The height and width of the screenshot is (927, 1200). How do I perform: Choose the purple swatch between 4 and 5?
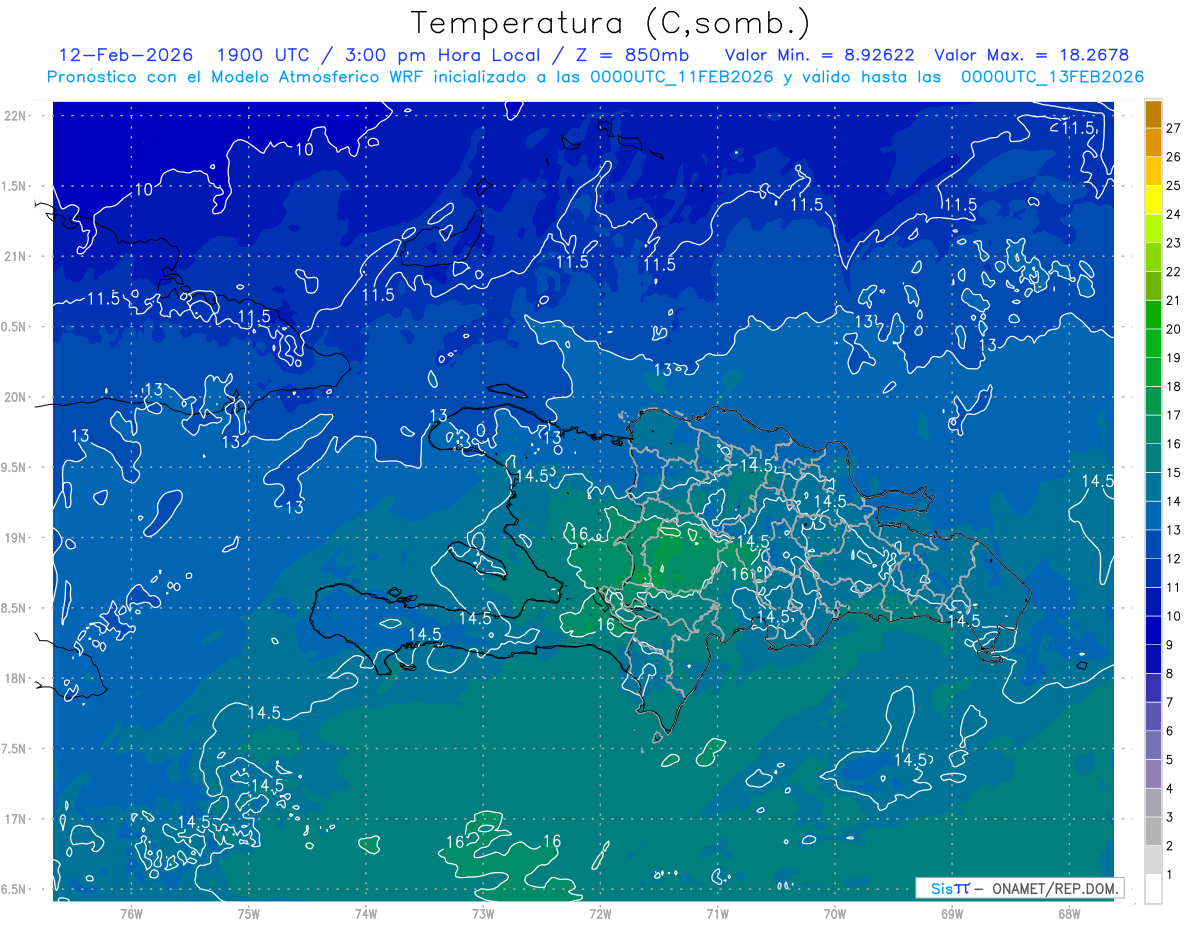point(1153,774)
